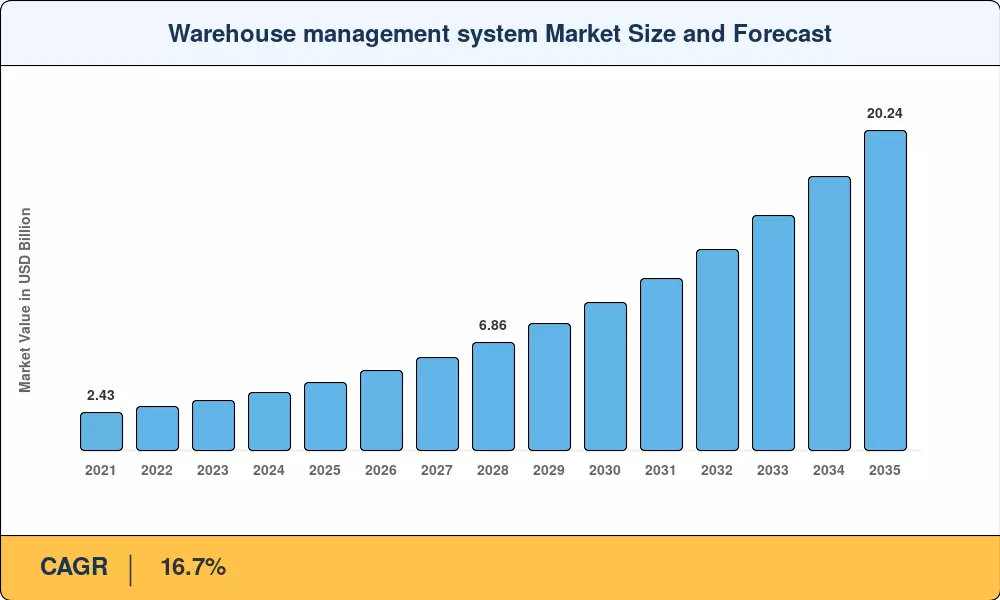Click the 2033 axis label

(773, 471)
